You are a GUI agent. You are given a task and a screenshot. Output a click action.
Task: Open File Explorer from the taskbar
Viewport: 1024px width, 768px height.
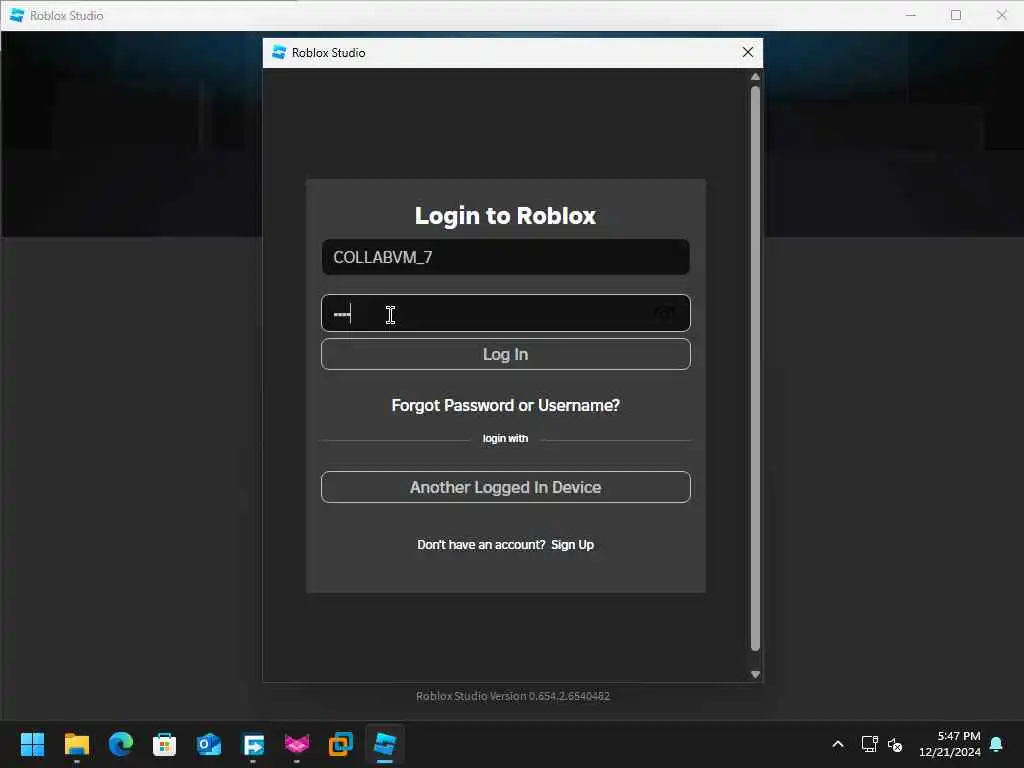point(76,744)
